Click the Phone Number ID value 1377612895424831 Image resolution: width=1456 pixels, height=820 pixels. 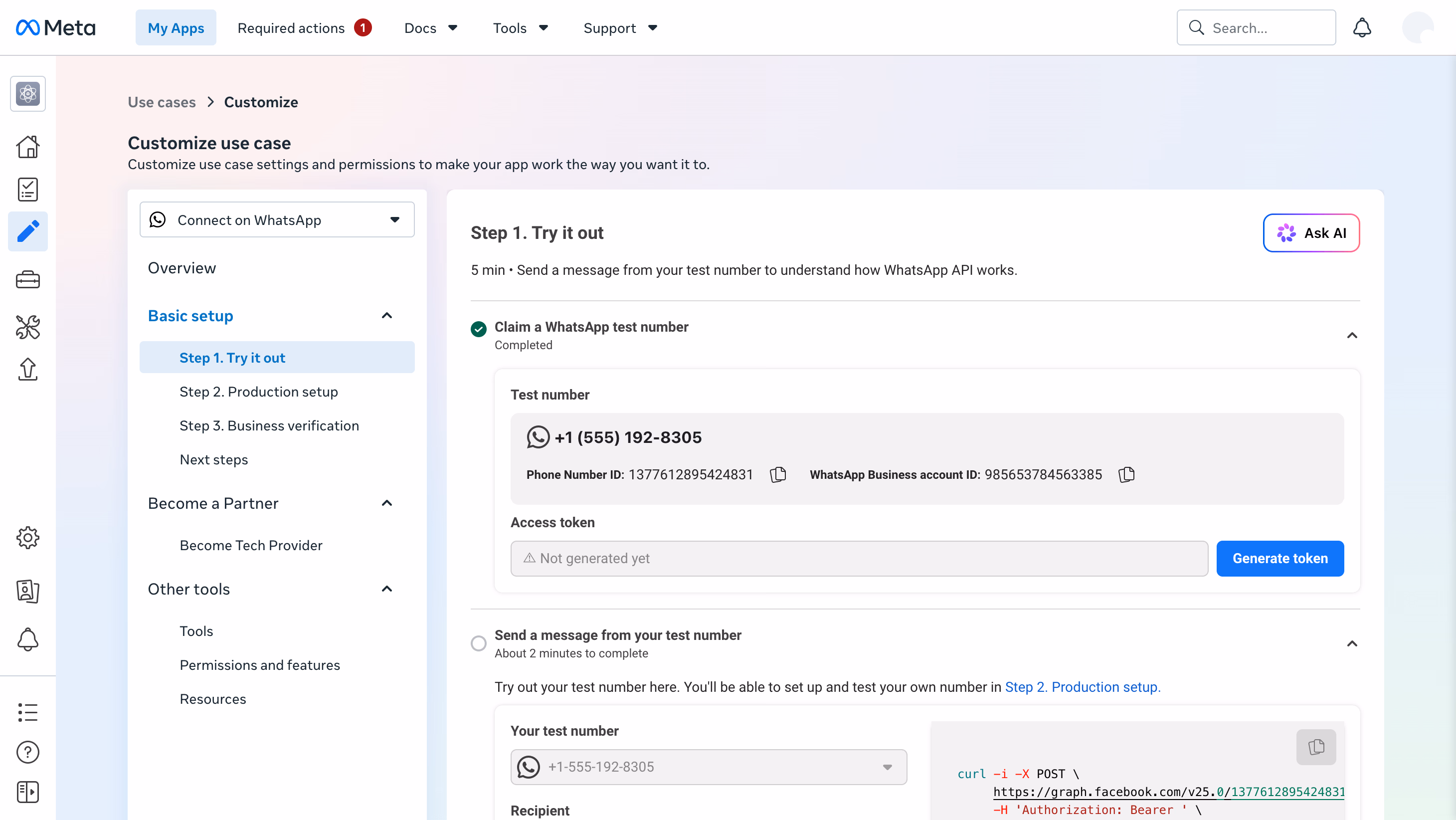[x=691, y=474]
